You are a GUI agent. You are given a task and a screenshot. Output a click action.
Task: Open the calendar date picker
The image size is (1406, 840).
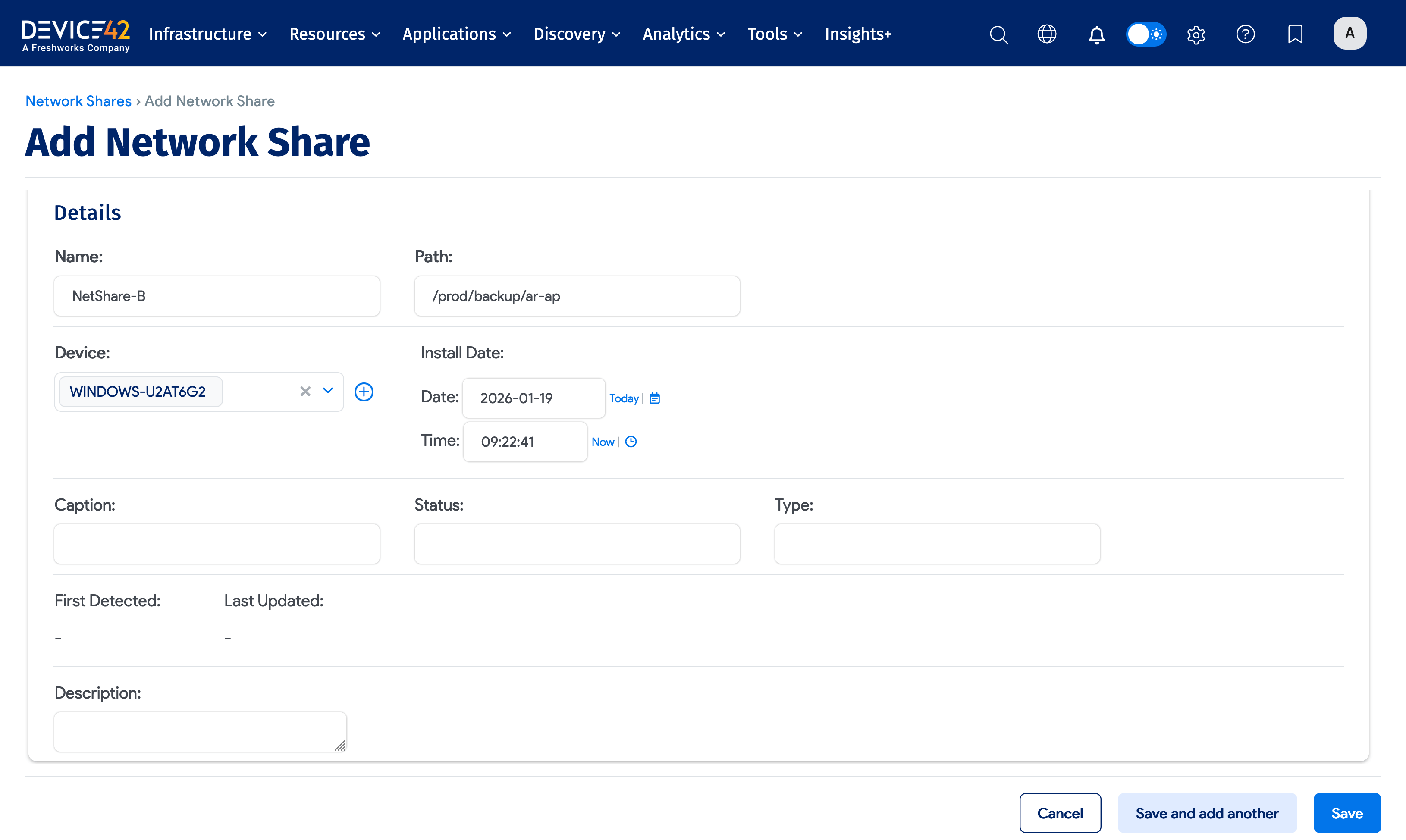coord(654,398)
